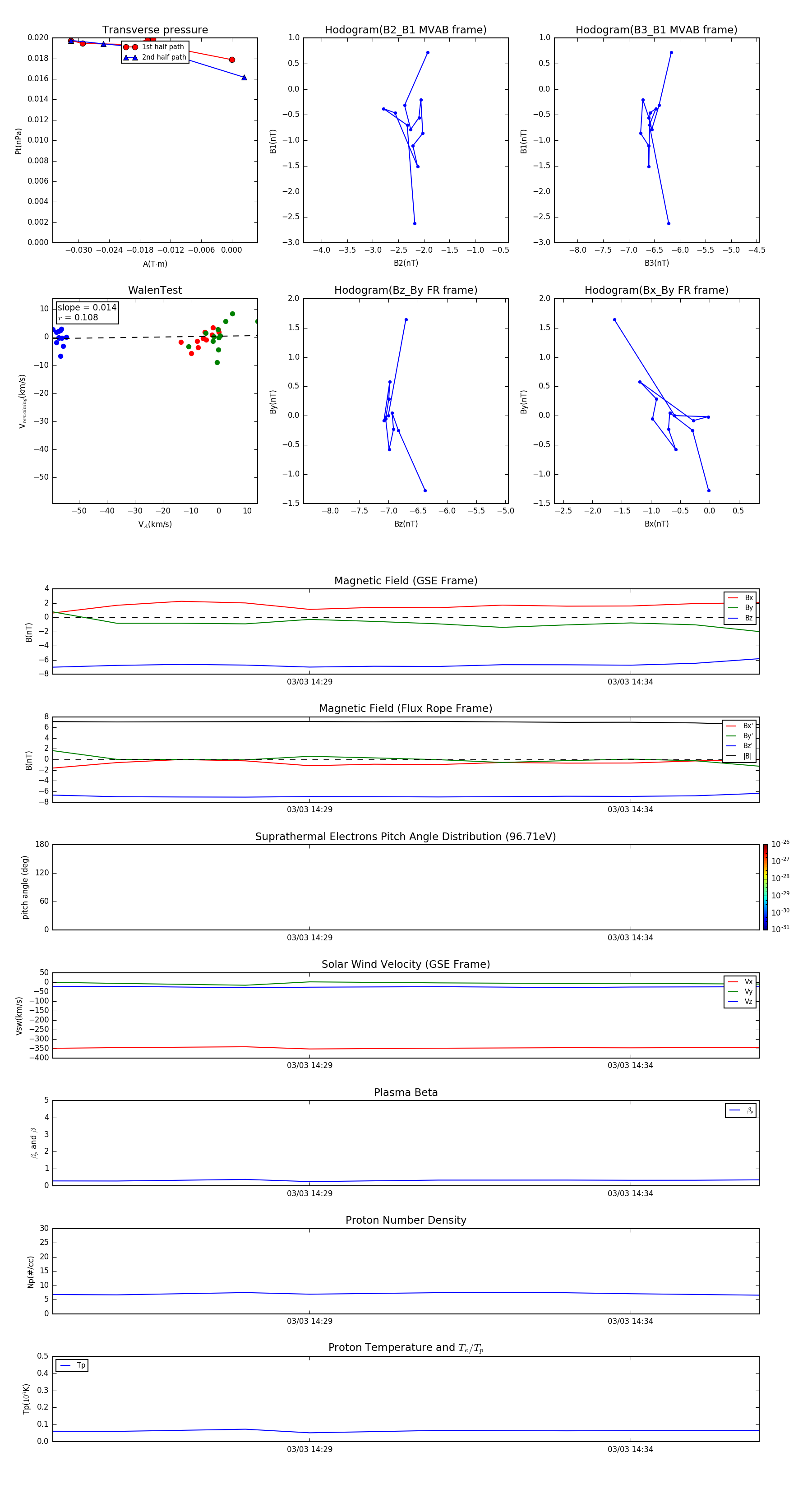
Task: Click the 'Bz' legend entry in GSE magnetic field
Action: (x=740, y=618)
